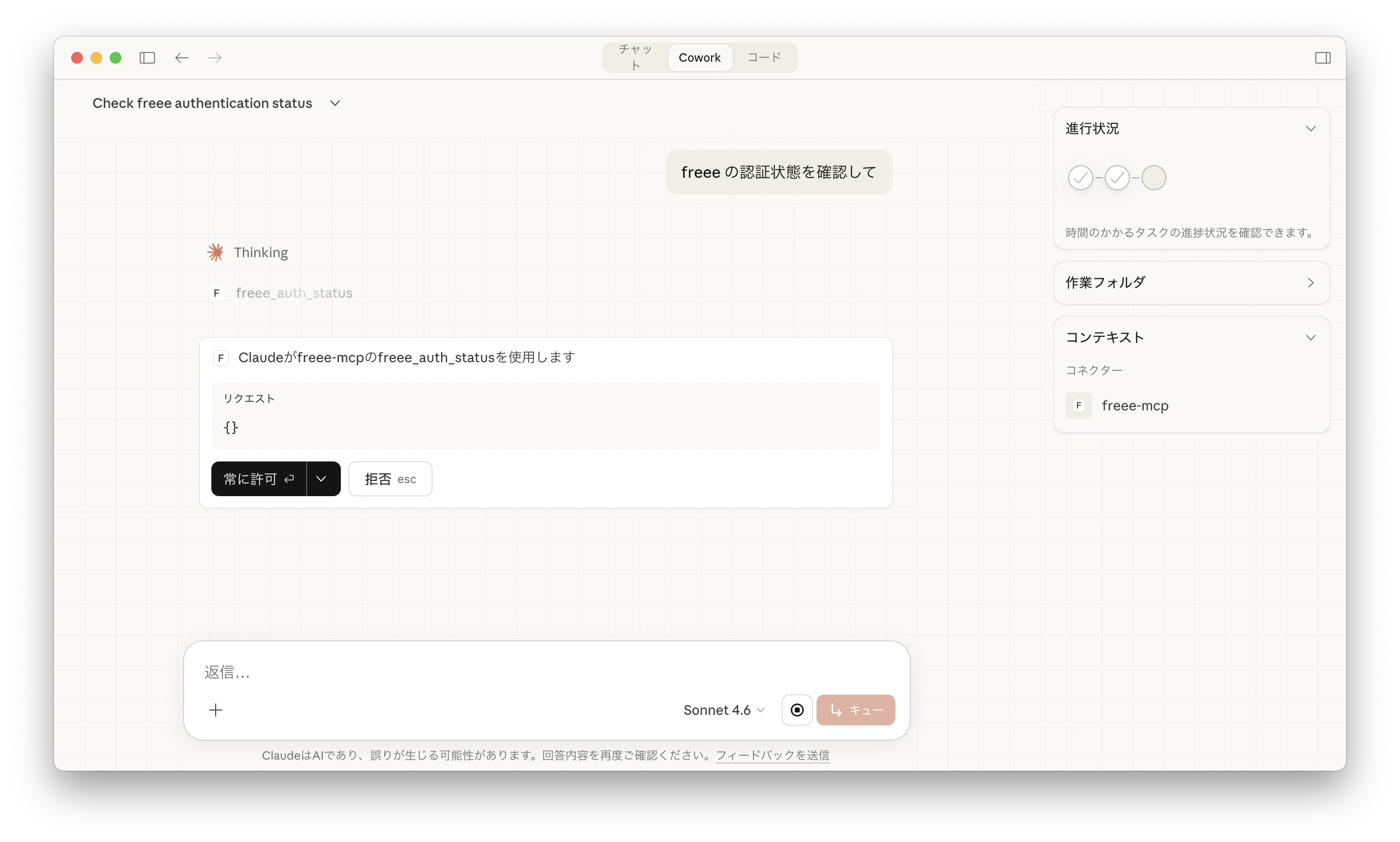Click the freee-mcp connector icon
Image resolution: width=1400 pixels, height=842 pixels.
pos(1078,406)
